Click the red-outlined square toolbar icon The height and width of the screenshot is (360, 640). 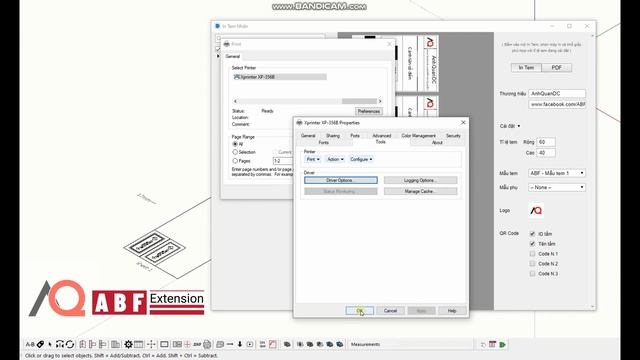[273, 344]
